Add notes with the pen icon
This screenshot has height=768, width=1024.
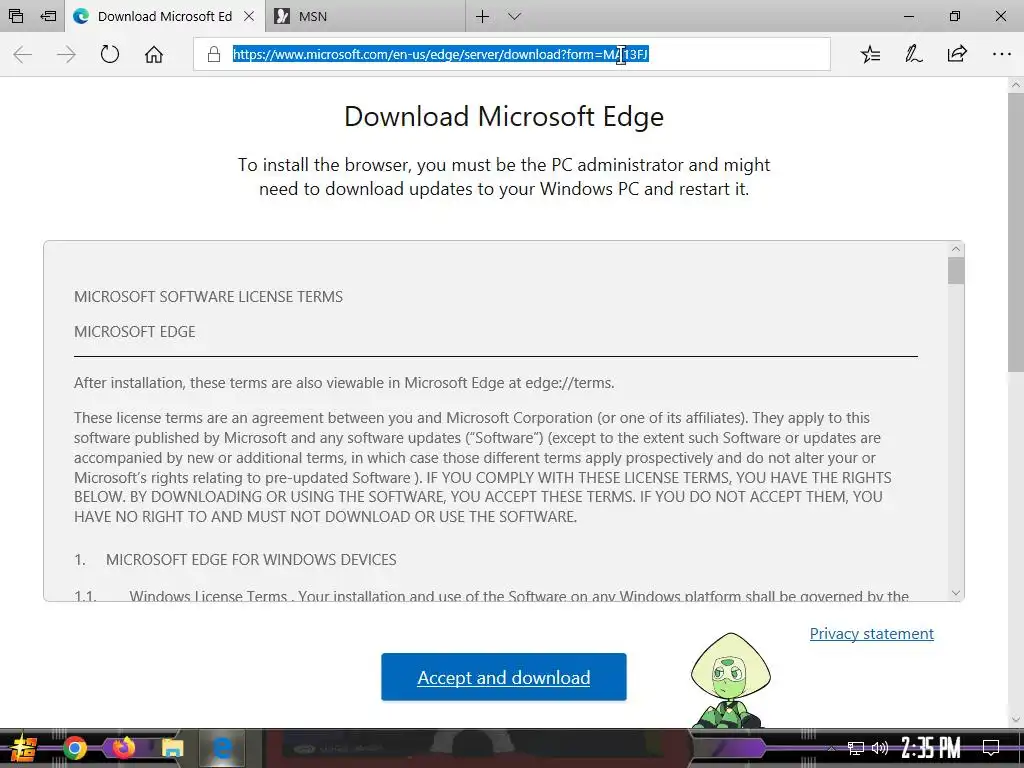tap(913, 54)
